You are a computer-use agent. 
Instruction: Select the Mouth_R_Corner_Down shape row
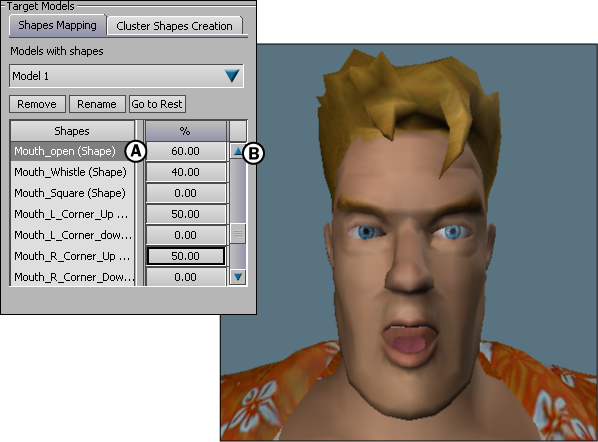click(x=72, y=277)
